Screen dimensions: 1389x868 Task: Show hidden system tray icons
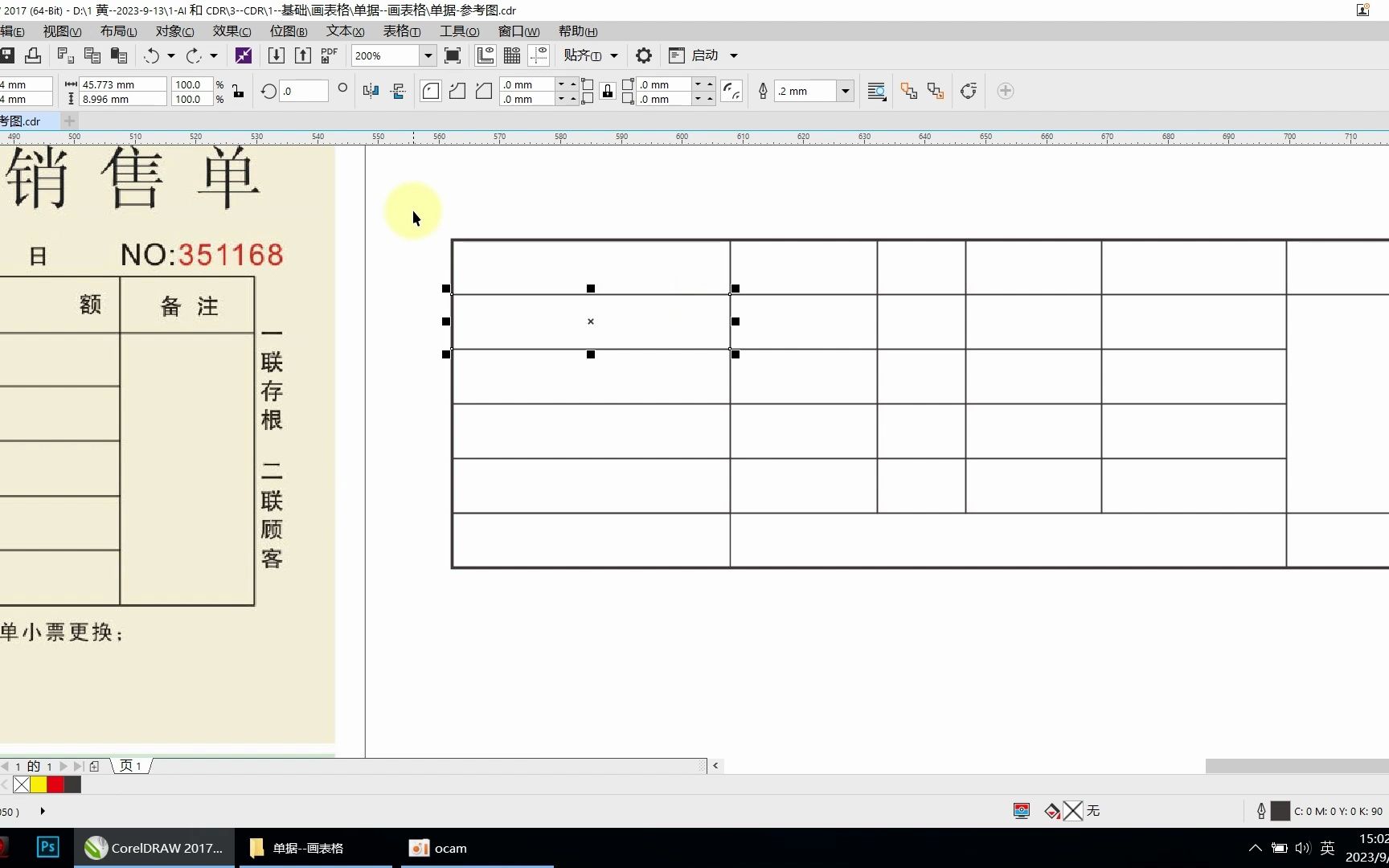1255,848
